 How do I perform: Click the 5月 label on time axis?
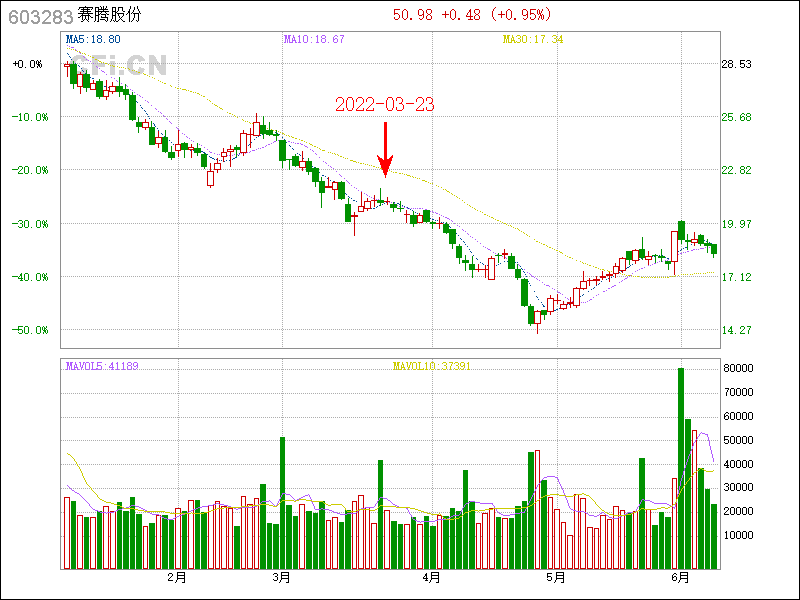pyautogui.click(x=556, y=577)
